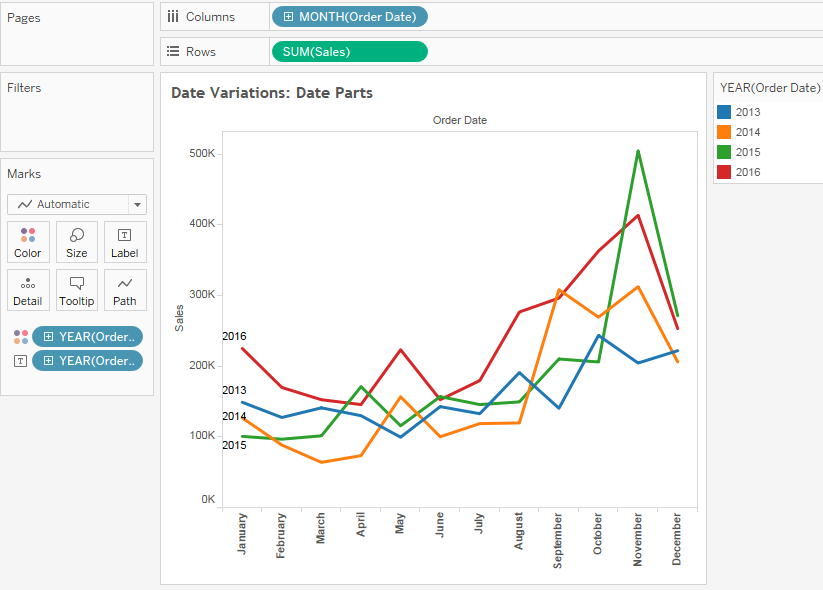Click the SUM(Sales) pill in Rows
Screen dimensions: 823x590
pos(350,51)
